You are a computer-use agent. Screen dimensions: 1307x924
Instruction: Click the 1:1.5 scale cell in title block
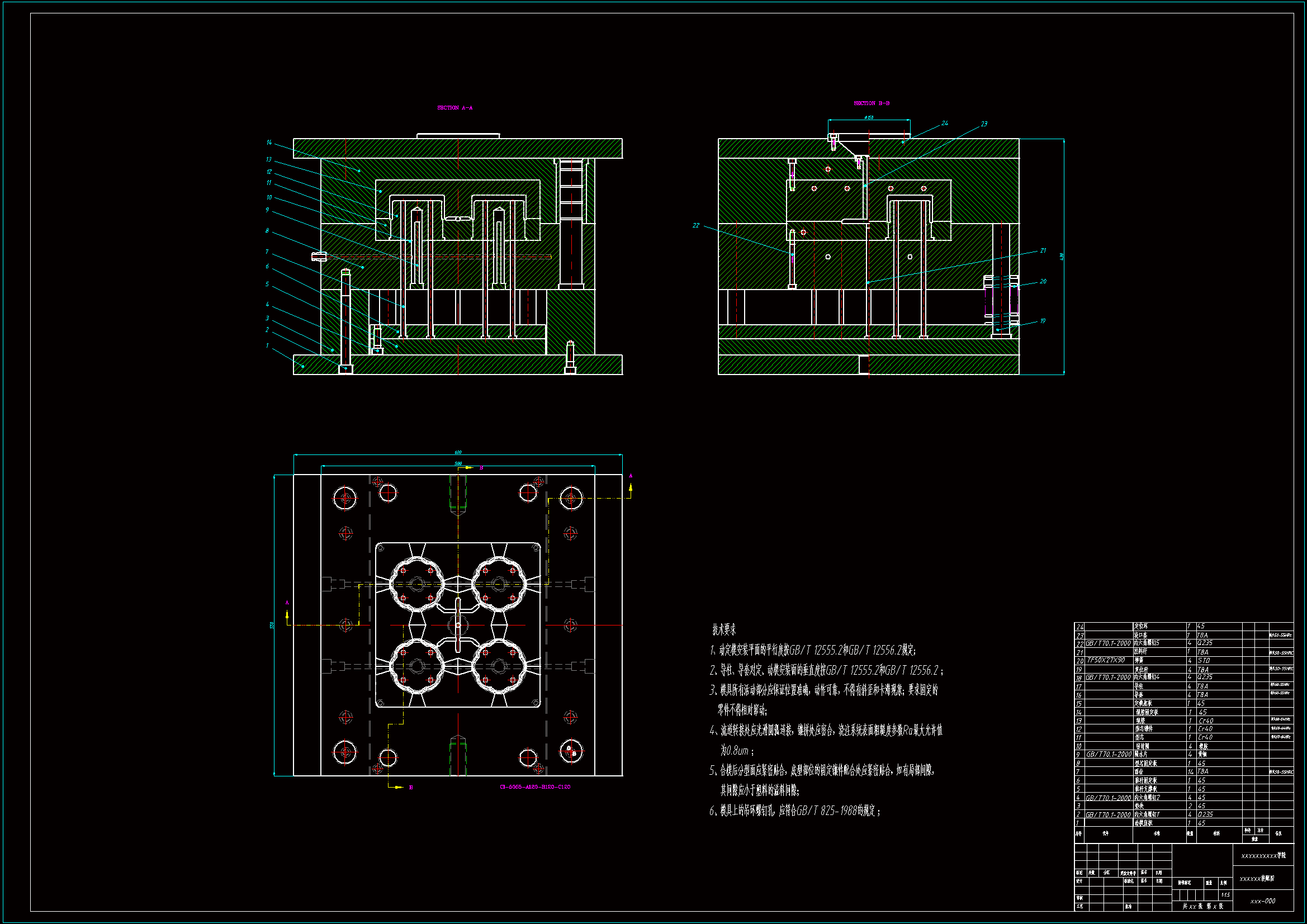click(1225, 894)
